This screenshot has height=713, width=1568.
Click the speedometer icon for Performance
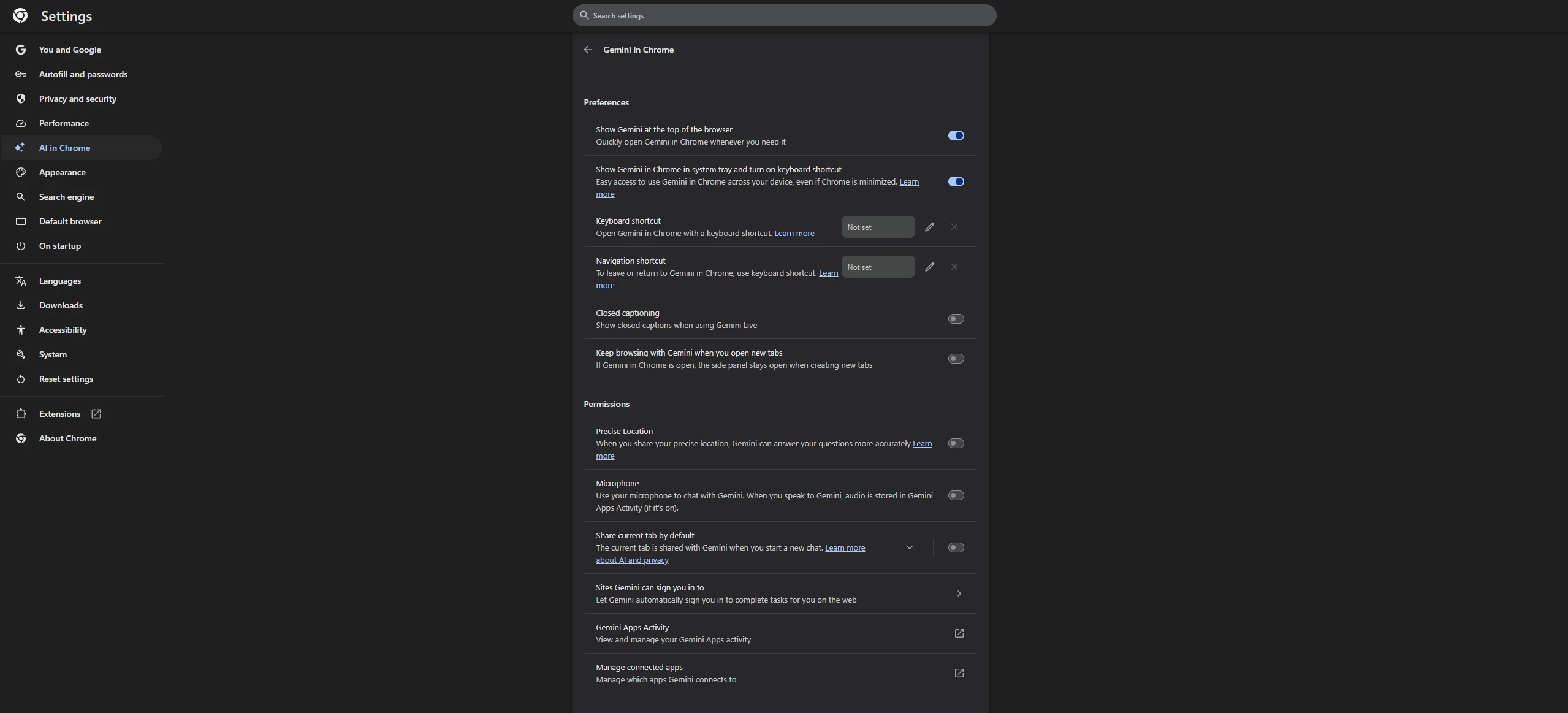coord(21,123)
